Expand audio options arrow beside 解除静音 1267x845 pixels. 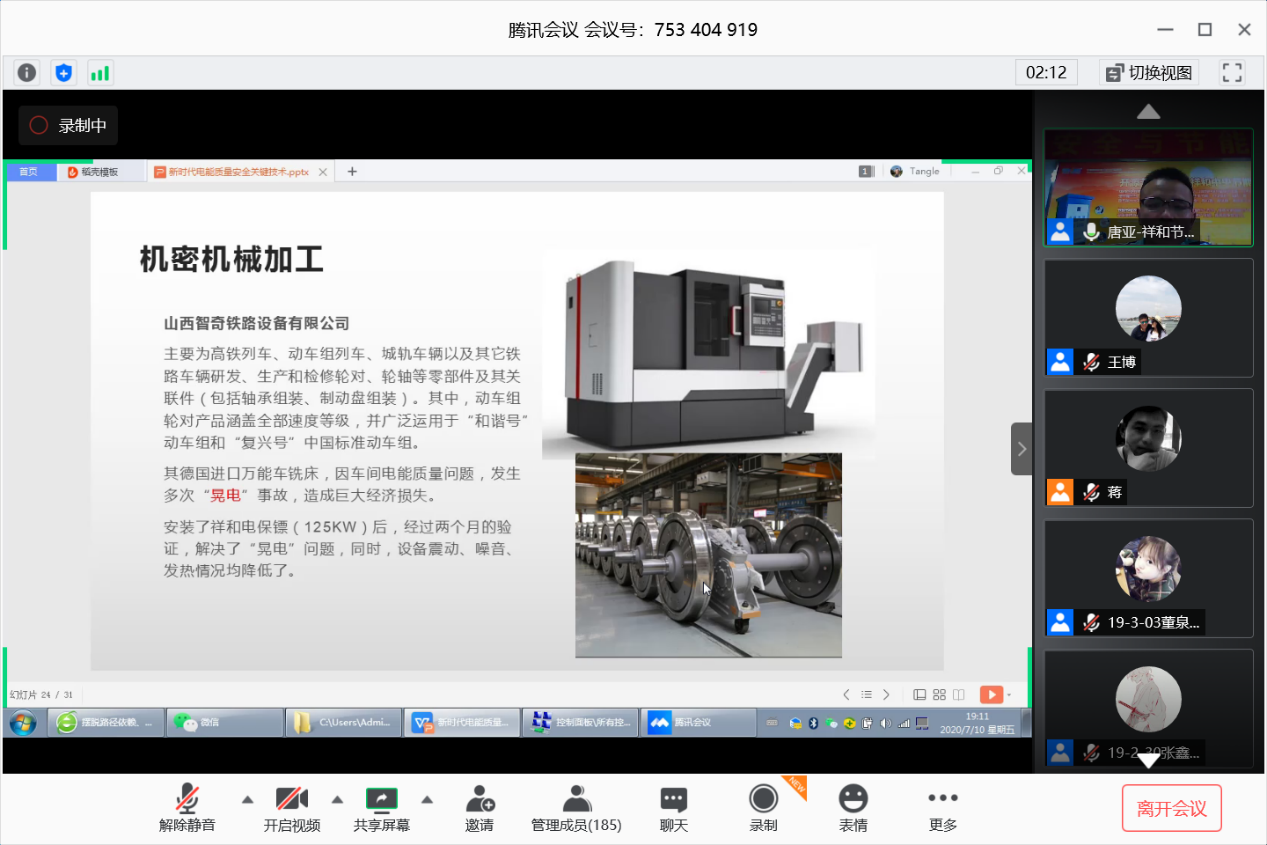(x=248, y=799)
